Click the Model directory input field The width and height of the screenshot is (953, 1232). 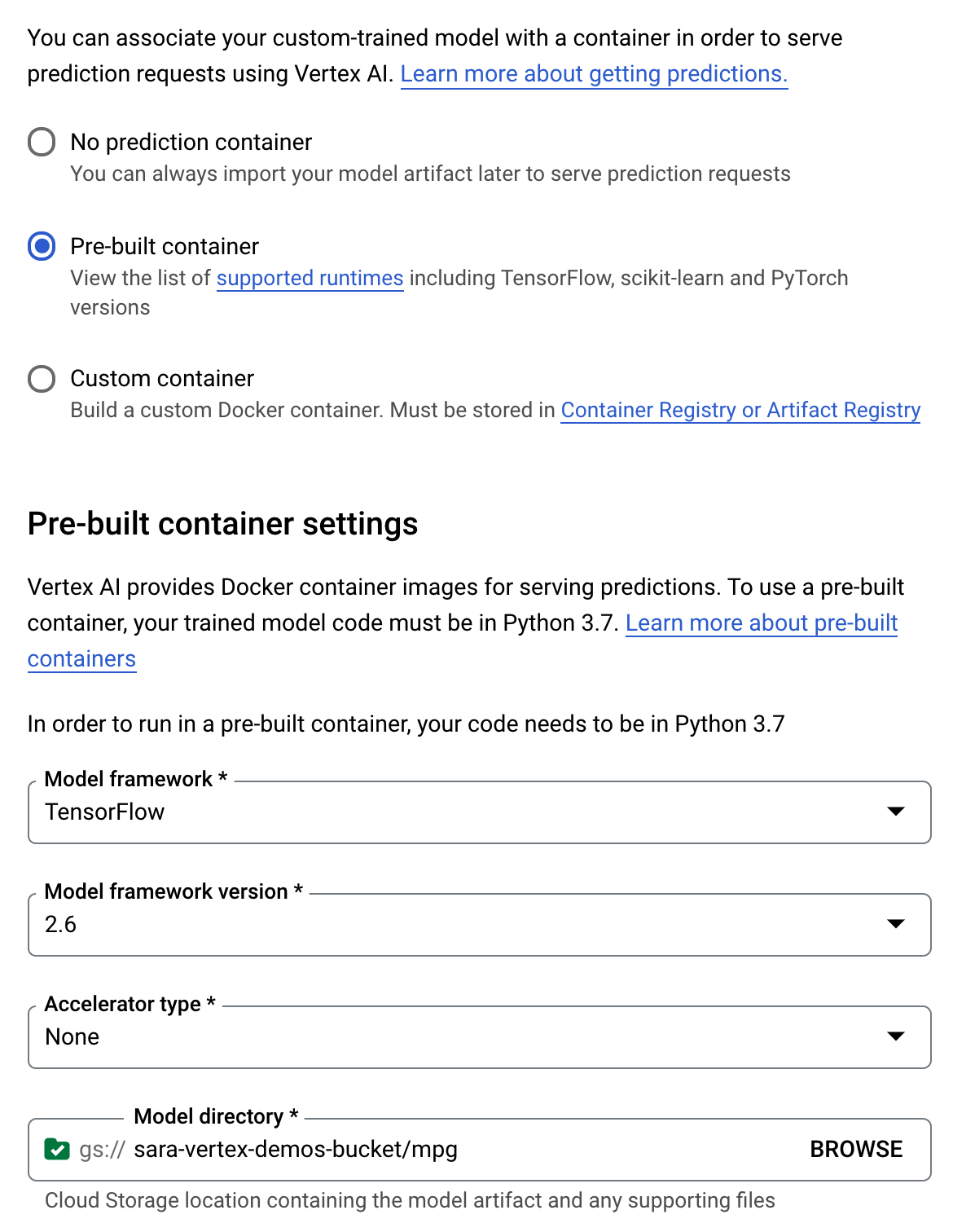[x=407, y=1149]
